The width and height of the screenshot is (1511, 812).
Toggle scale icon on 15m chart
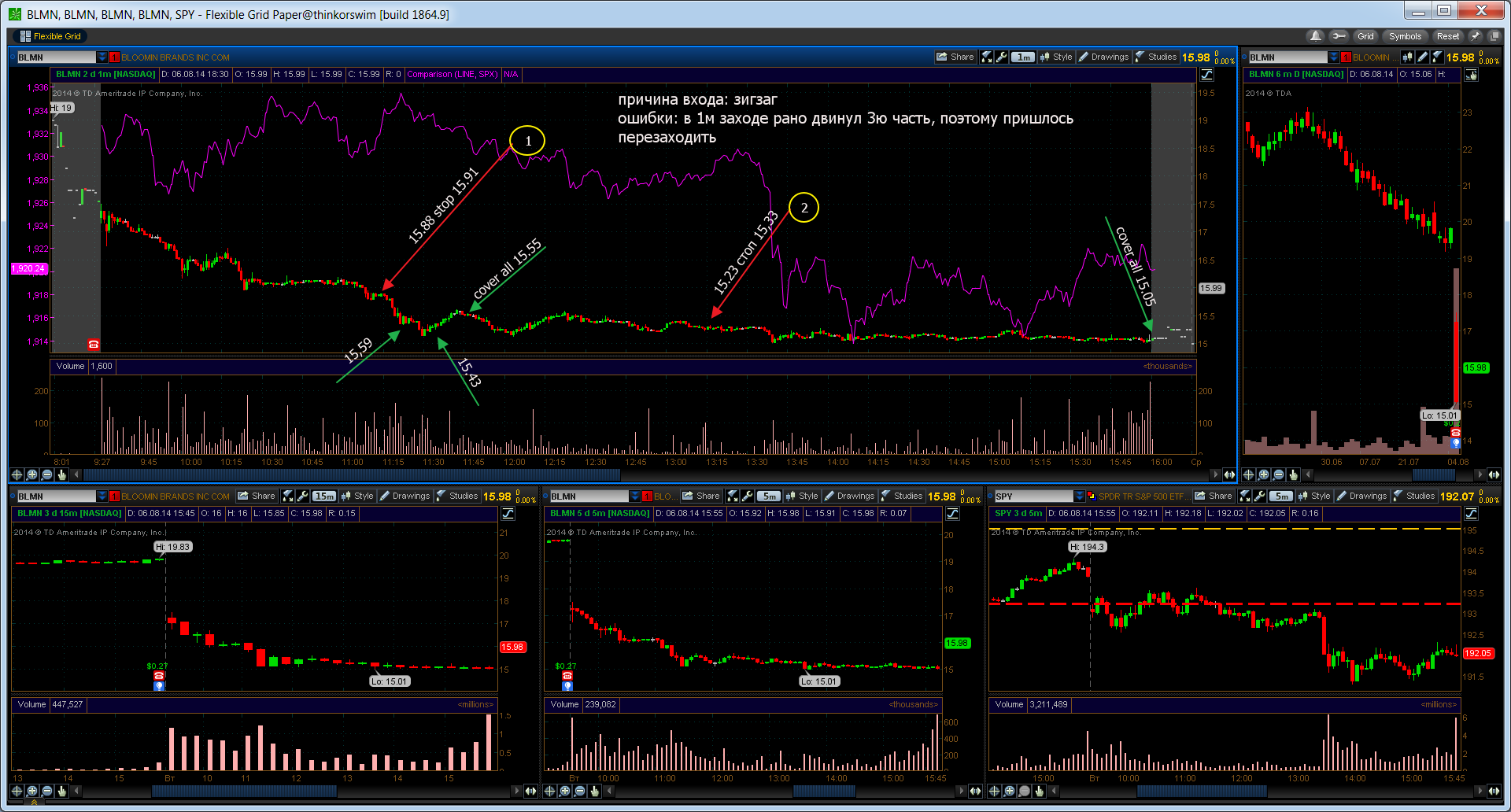pos(508,513)
